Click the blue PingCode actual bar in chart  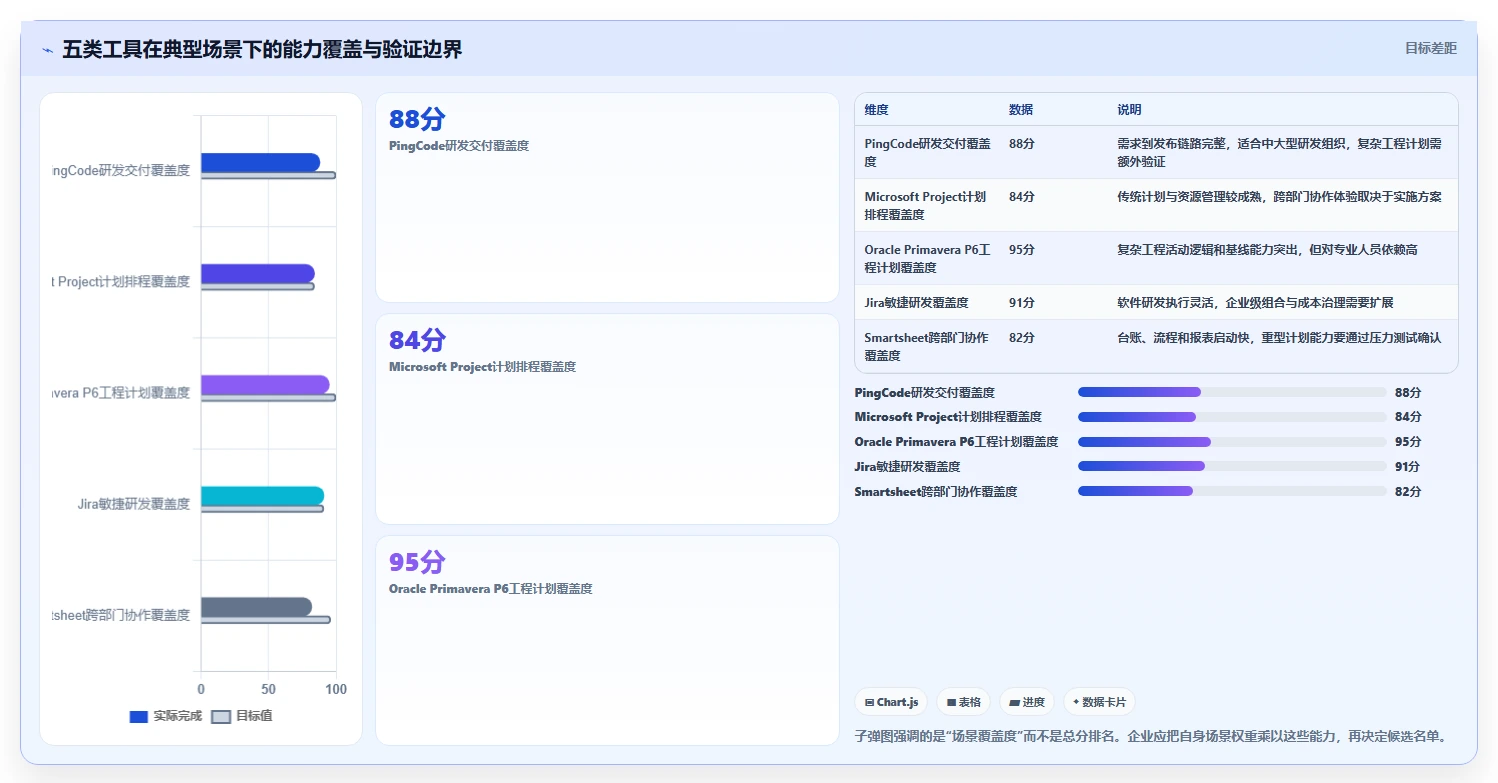pyautogui.click(x=260, y=162)
